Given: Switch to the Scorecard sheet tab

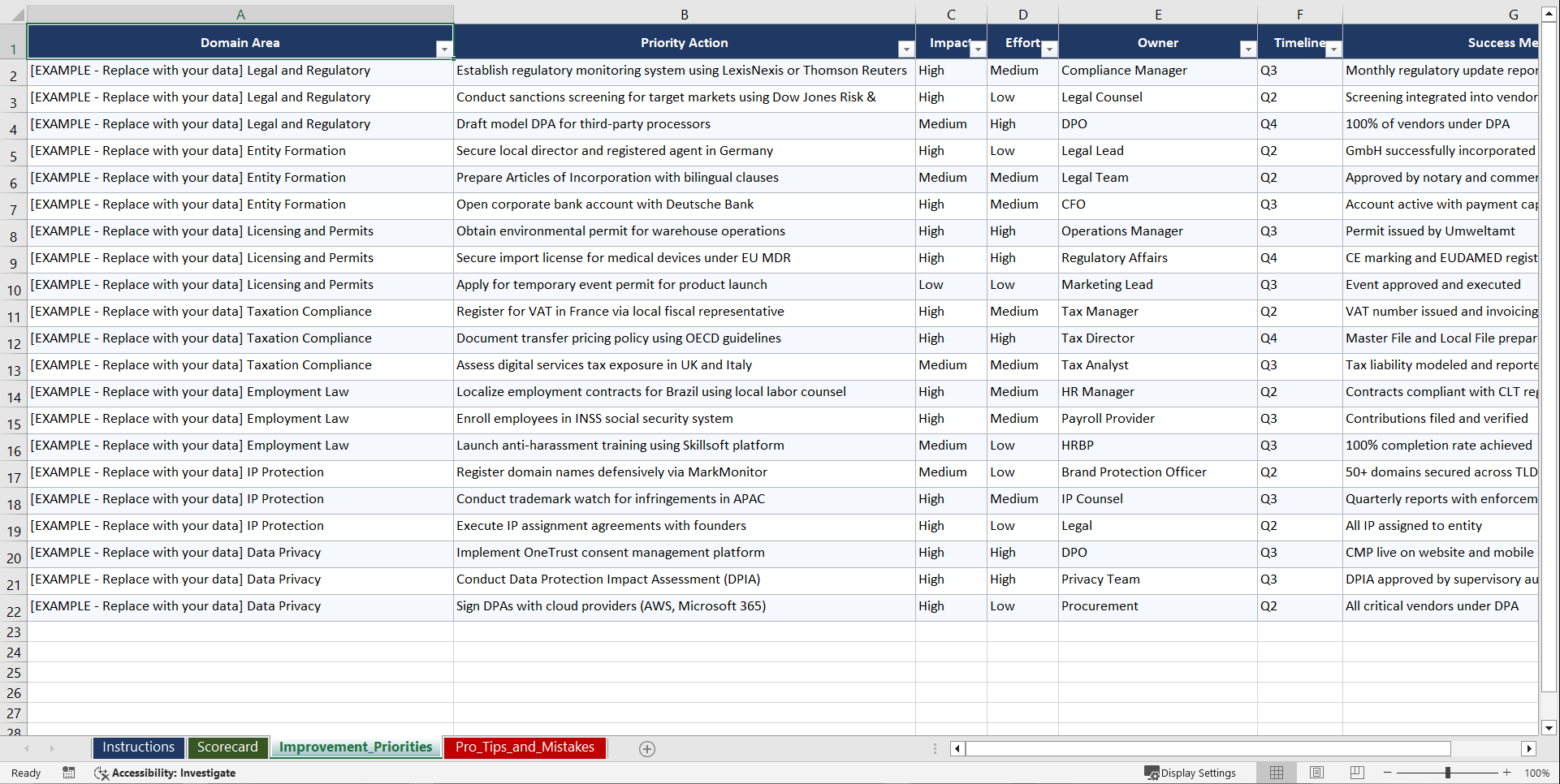Looking at the screenshot, I should [x=228, y=747].
